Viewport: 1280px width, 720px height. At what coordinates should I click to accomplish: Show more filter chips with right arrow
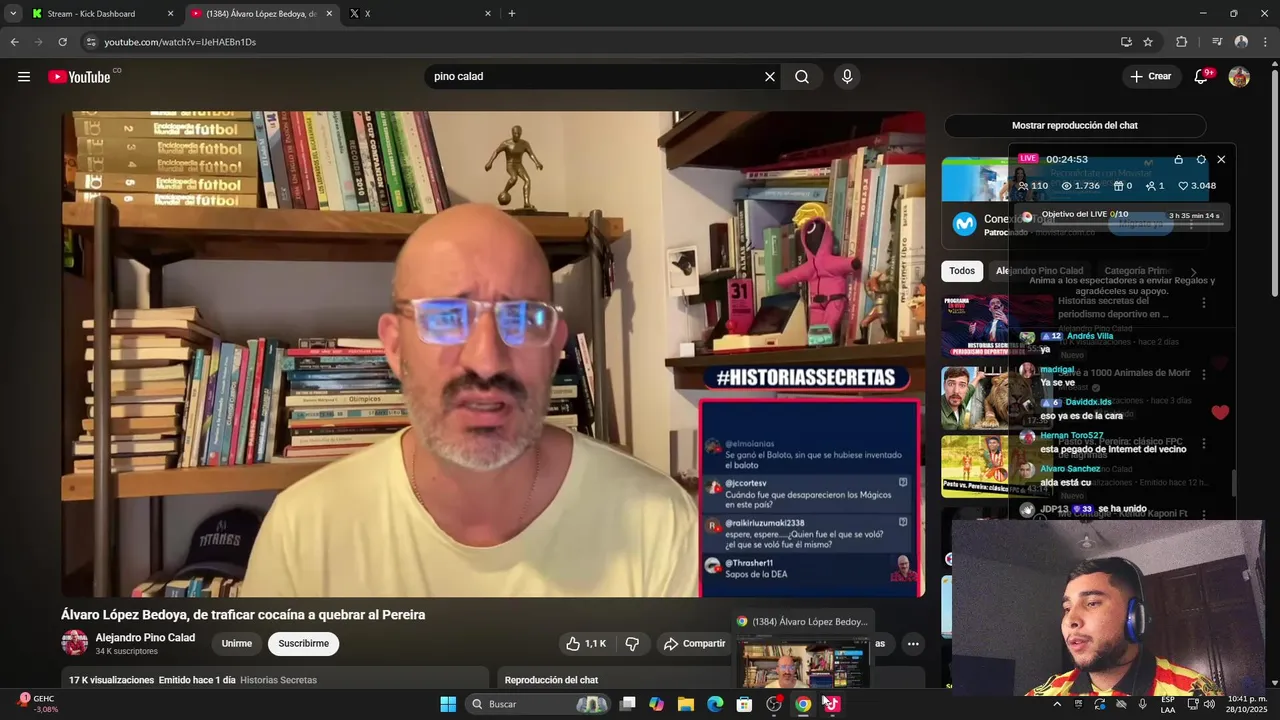click(x=1193, y=272)
